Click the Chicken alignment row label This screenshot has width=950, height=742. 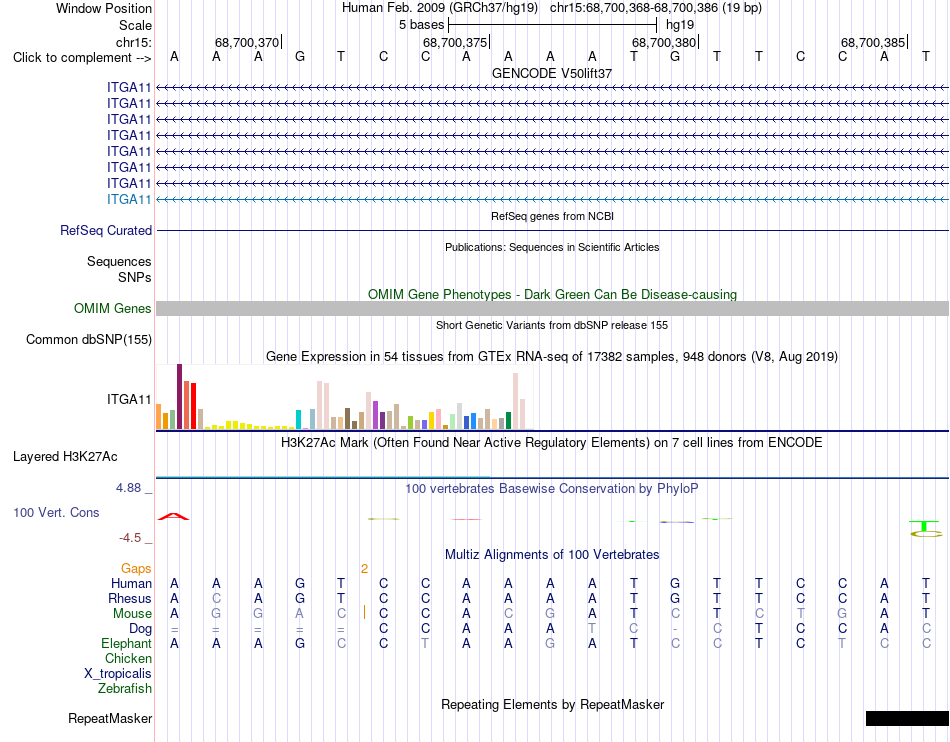point(128,658)
